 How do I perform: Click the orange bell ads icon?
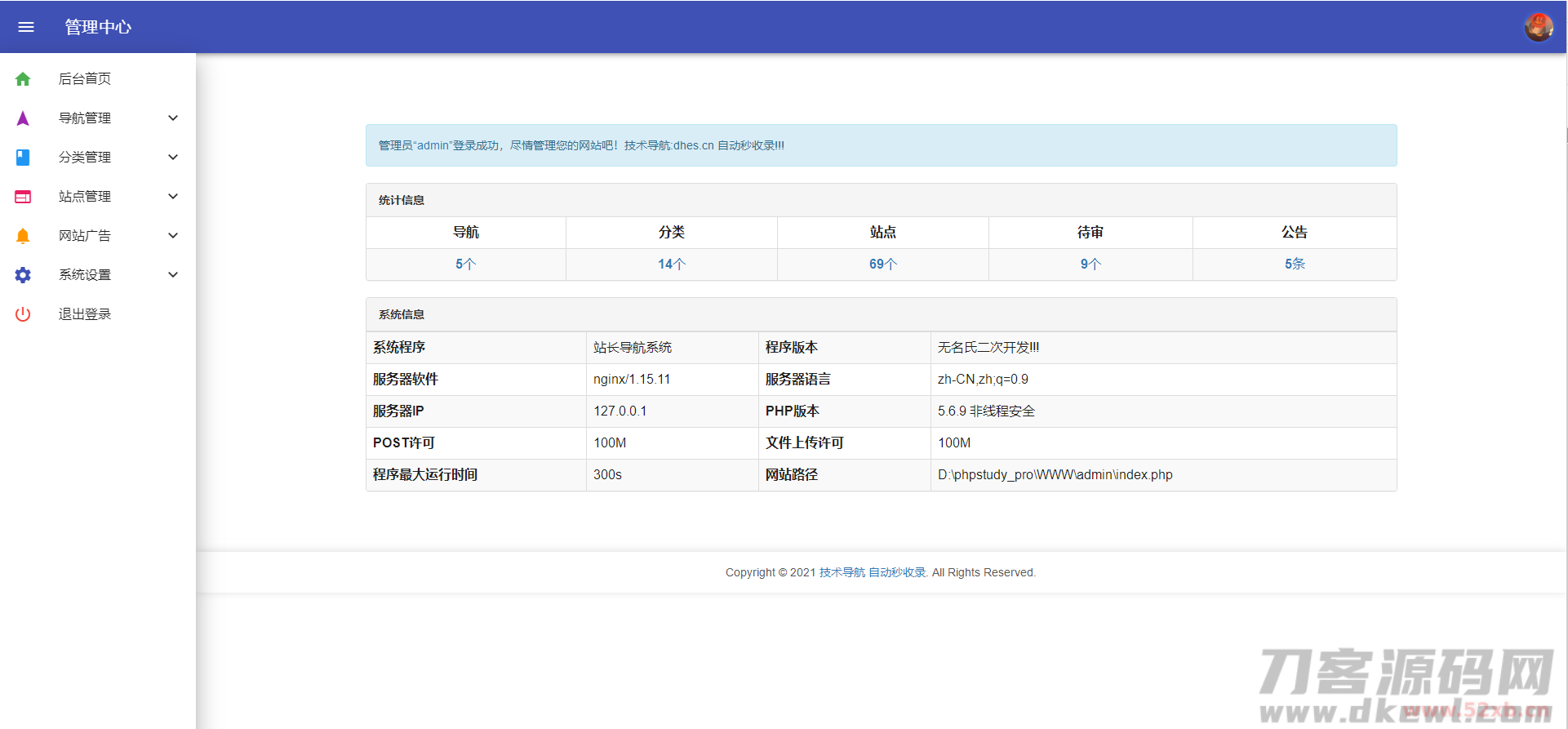23,236
